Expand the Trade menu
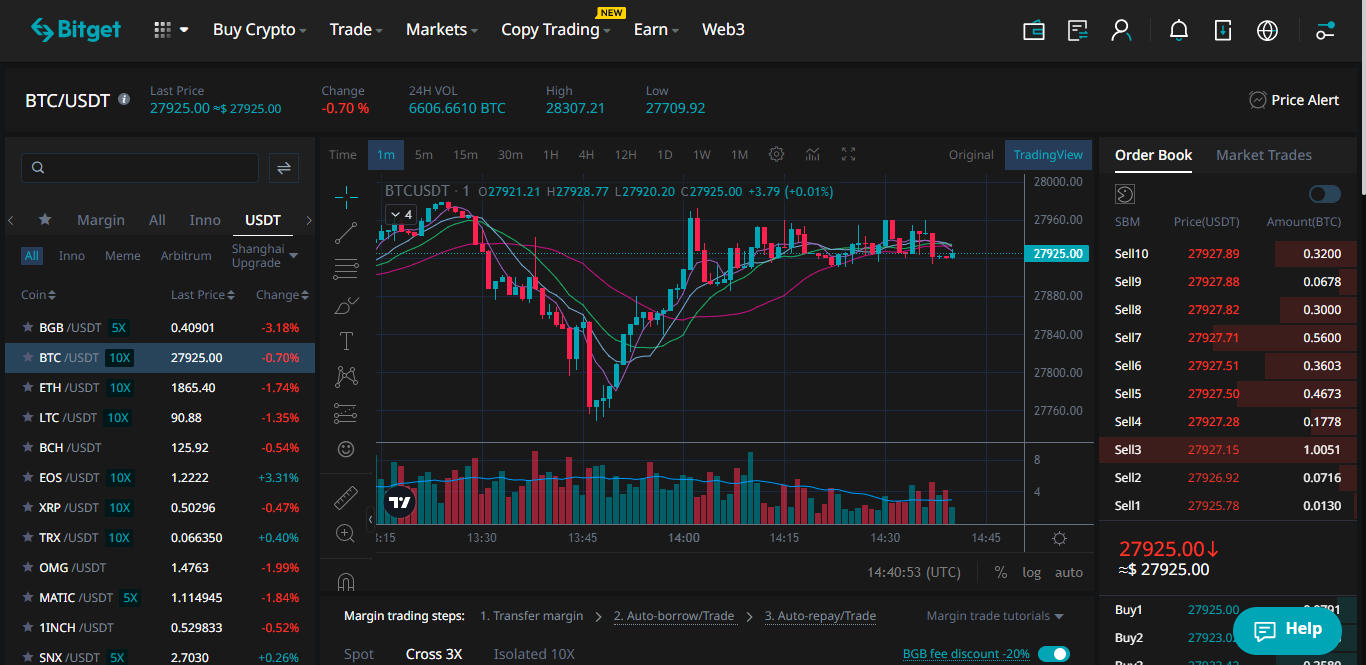The image size is (1366, 665). (x=356, y=30)
